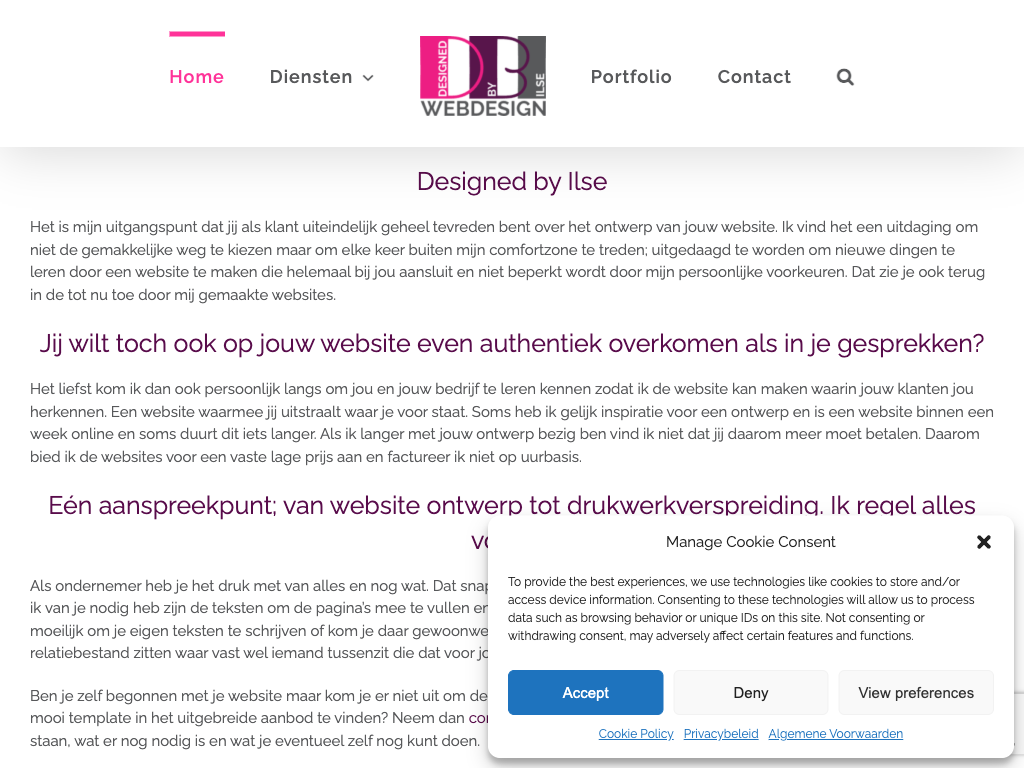The width and height of the screenshot is (1024, 768).
Task: Click the purple link after 'Neem dan'
Action: 478,718
